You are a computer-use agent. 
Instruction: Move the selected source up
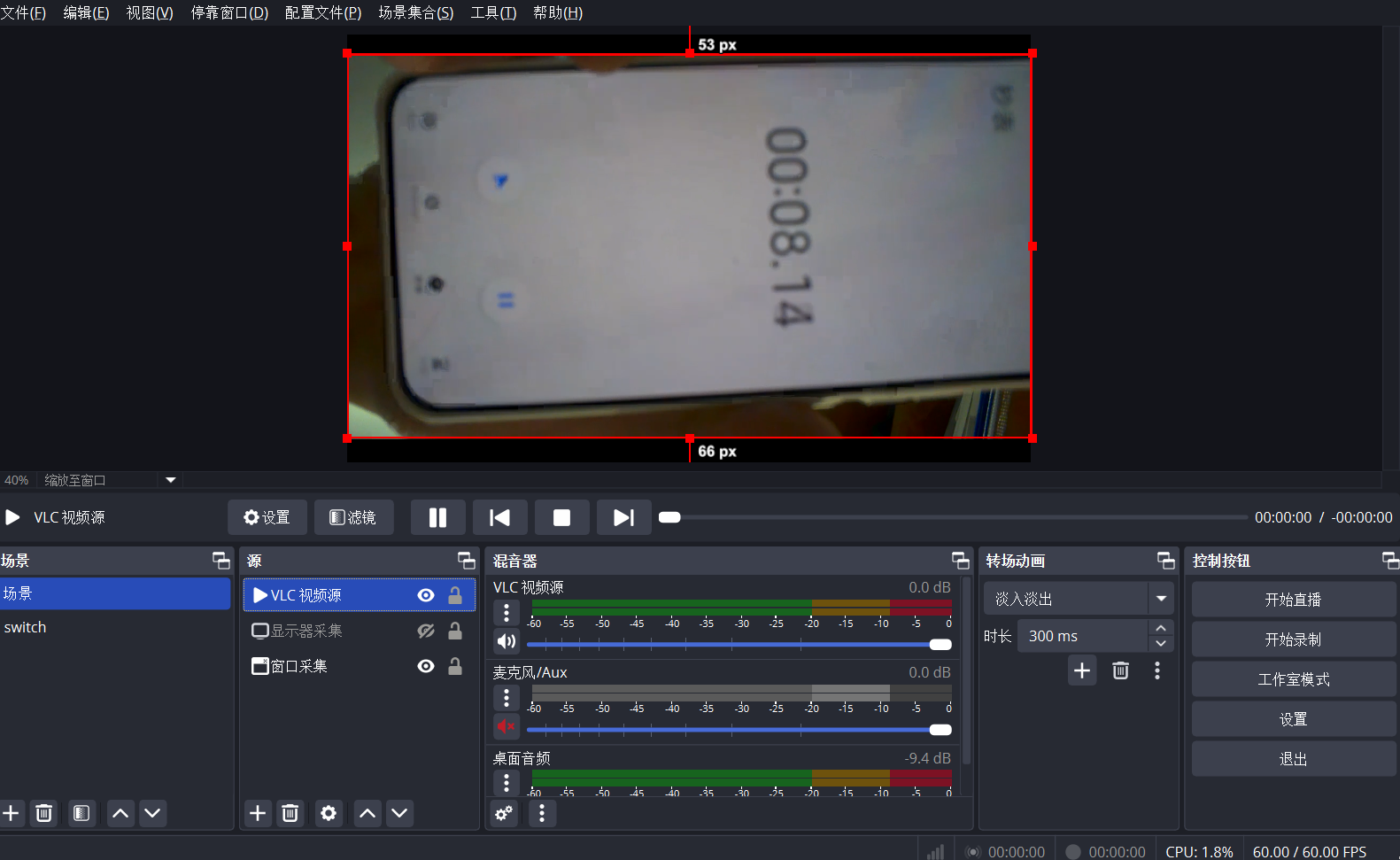(x=367, y=813)
